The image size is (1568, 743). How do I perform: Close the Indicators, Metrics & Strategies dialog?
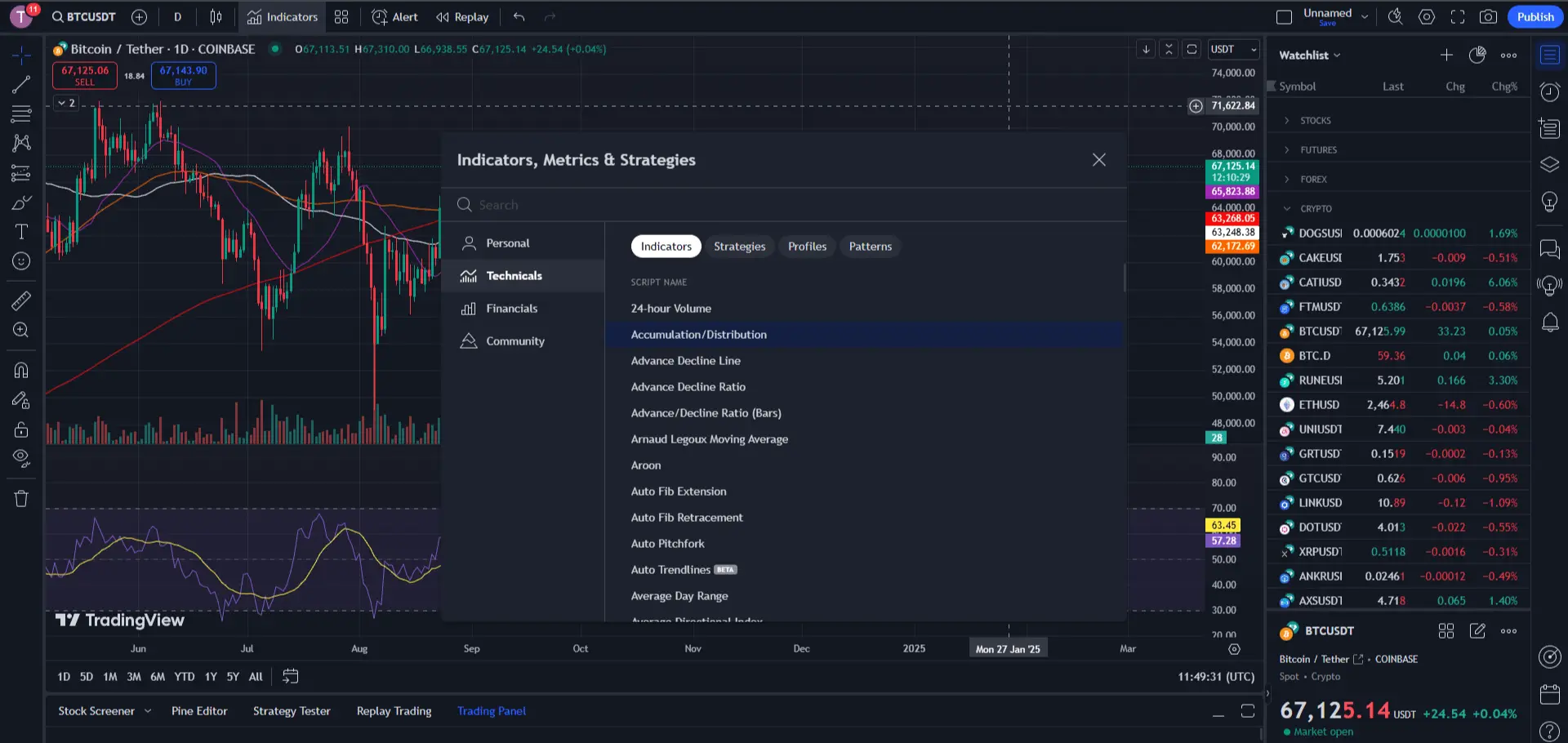coord(1099,160)
